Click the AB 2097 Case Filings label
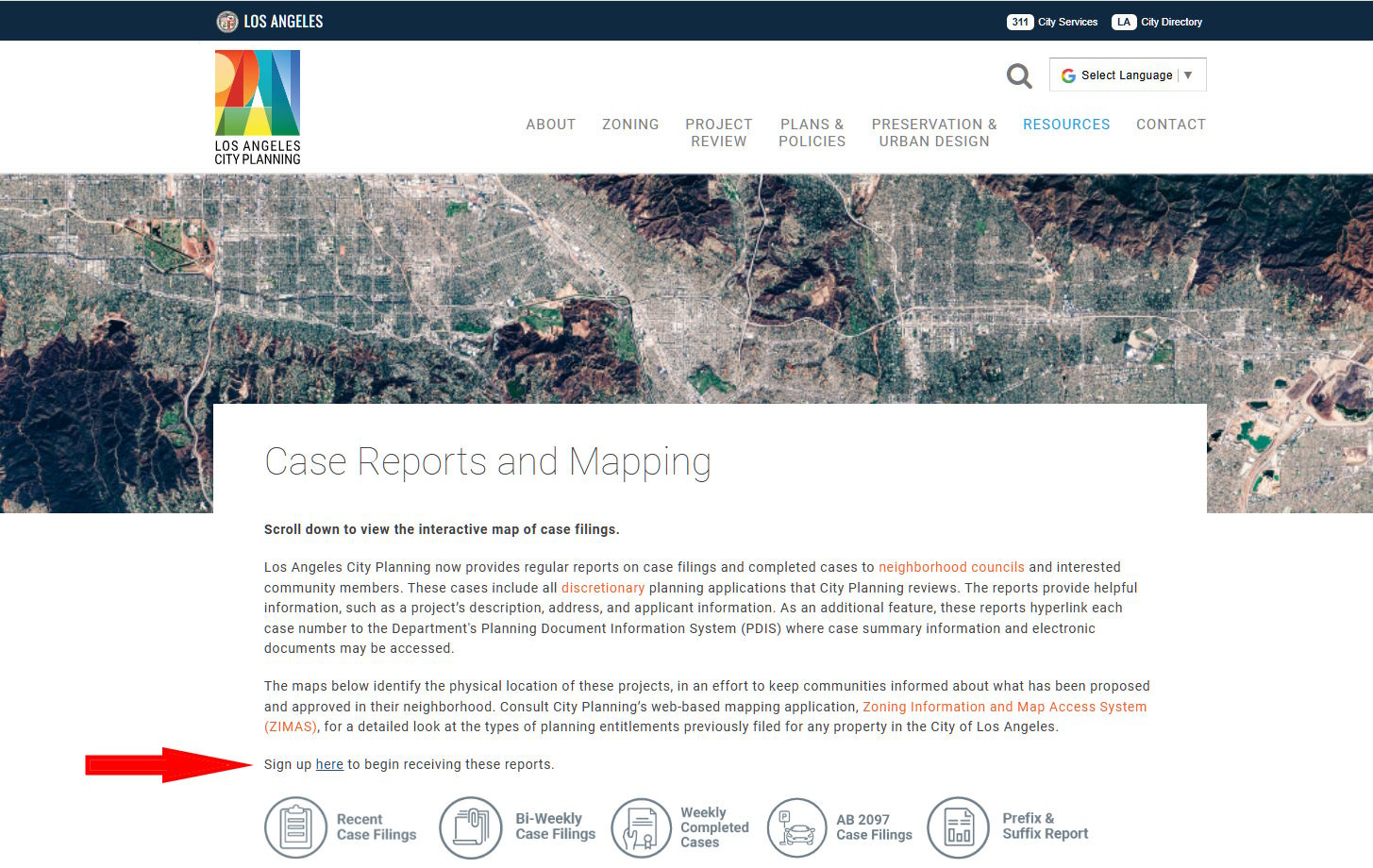The image size is (1373, 868). [x=875, y=827]
